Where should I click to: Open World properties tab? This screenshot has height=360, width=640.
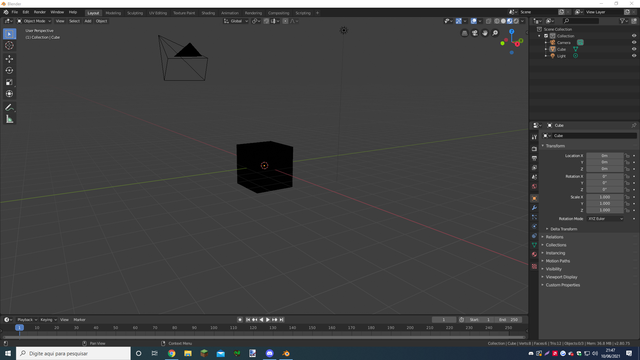pyautogui.click(x=534, y=187)
